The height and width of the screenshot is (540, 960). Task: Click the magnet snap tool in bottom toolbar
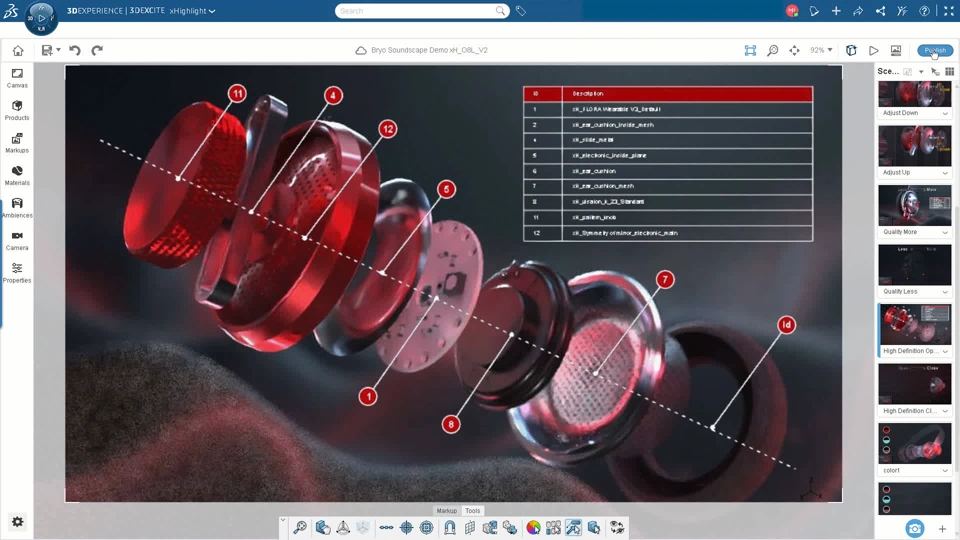[x=449, y=527]
